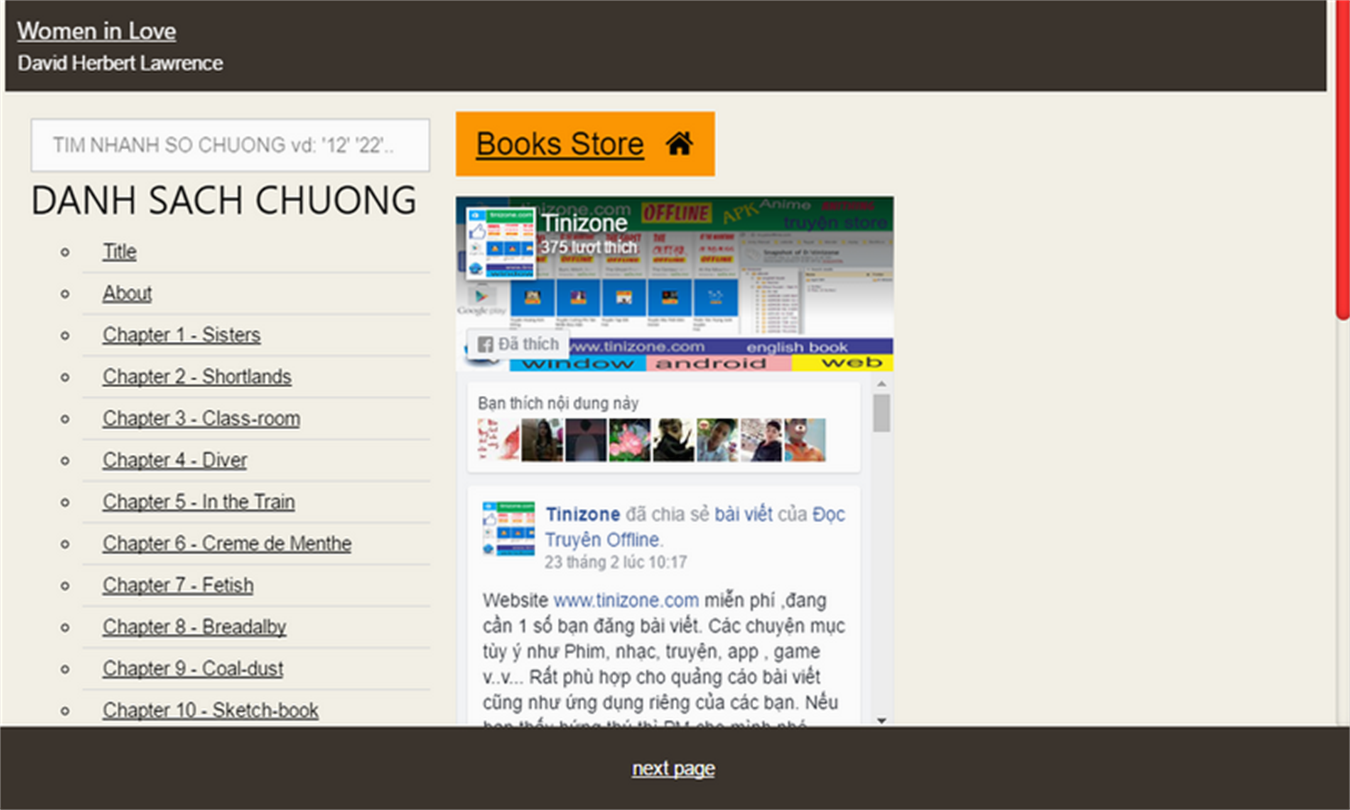Image resolution: width=1350 pixels, height=810 pixels.
Task: Click the Tinizone page profile picture
Action: point(501,243)
